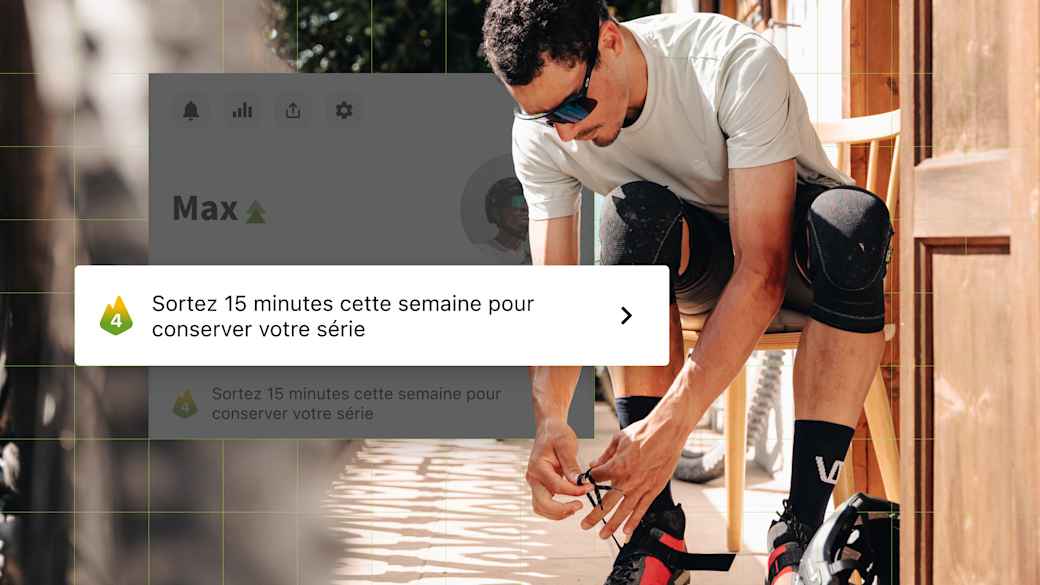The width and height of the screenshot is (1040, 585).
Task: Open notifications via the bell icon
Action: point(191,110)
